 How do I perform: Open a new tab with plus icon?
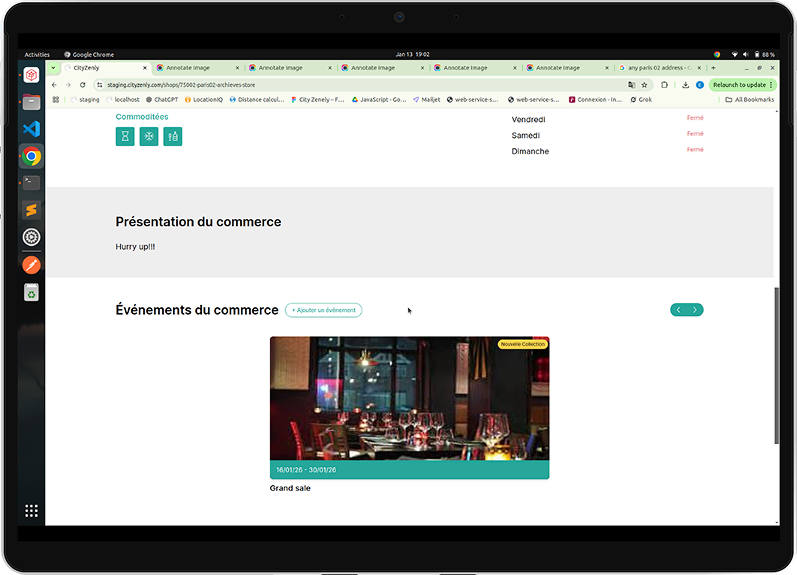[714, 68]
